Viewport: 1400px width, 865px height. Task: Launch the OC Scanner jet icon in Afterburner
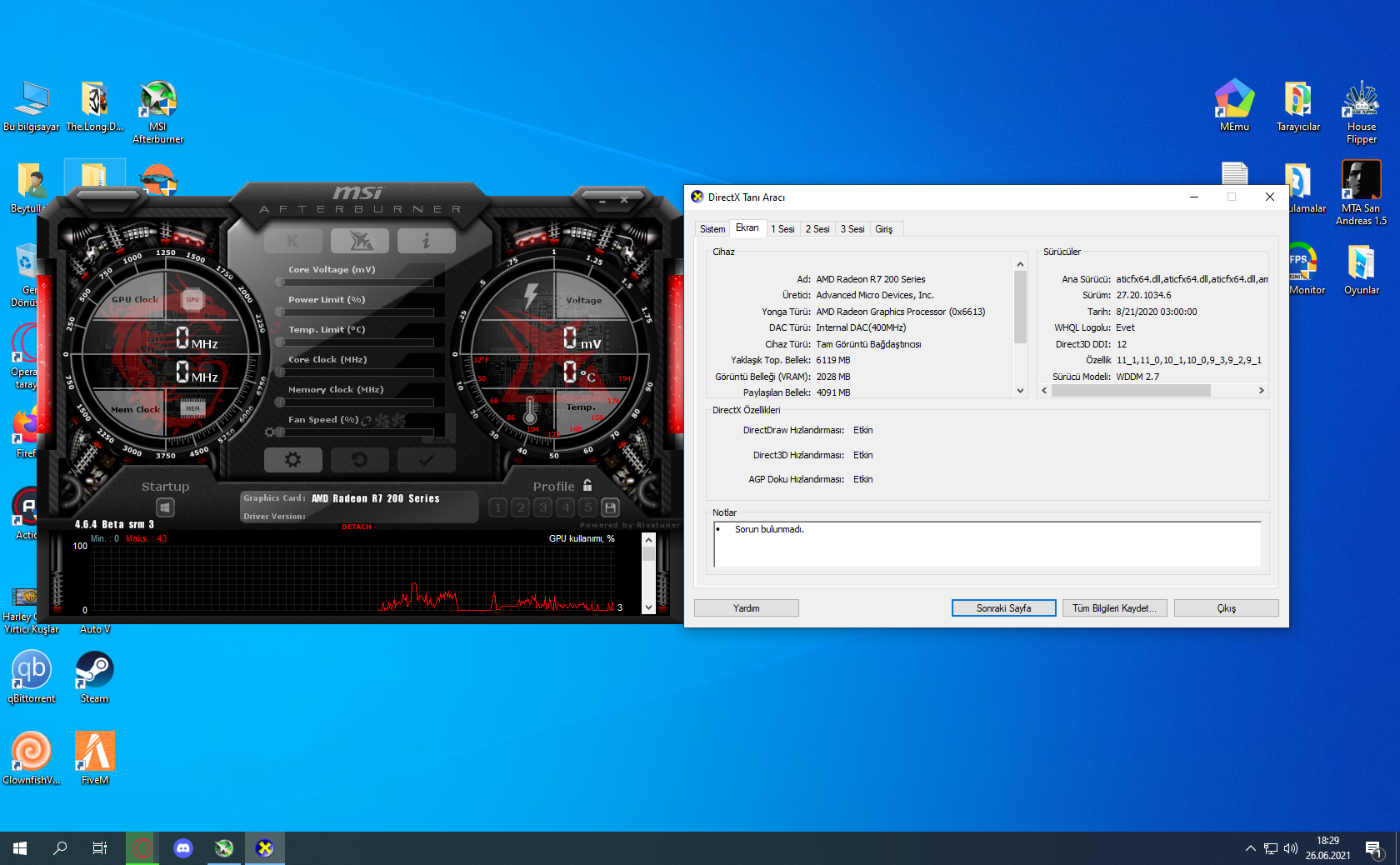point(360,241)
